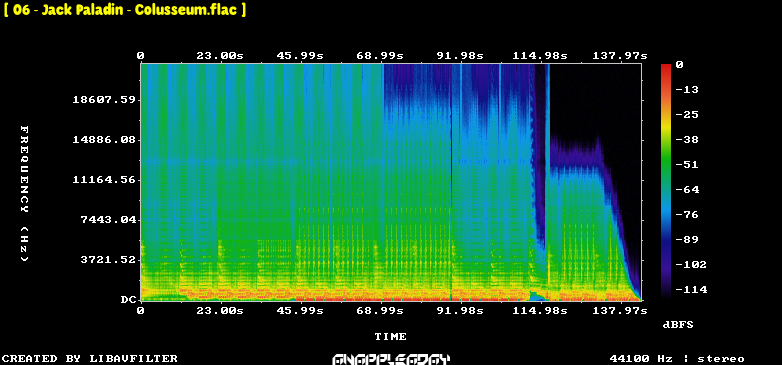Click the top 23.00s time axis marker
782x365 pixels.
tap(220, 55)
